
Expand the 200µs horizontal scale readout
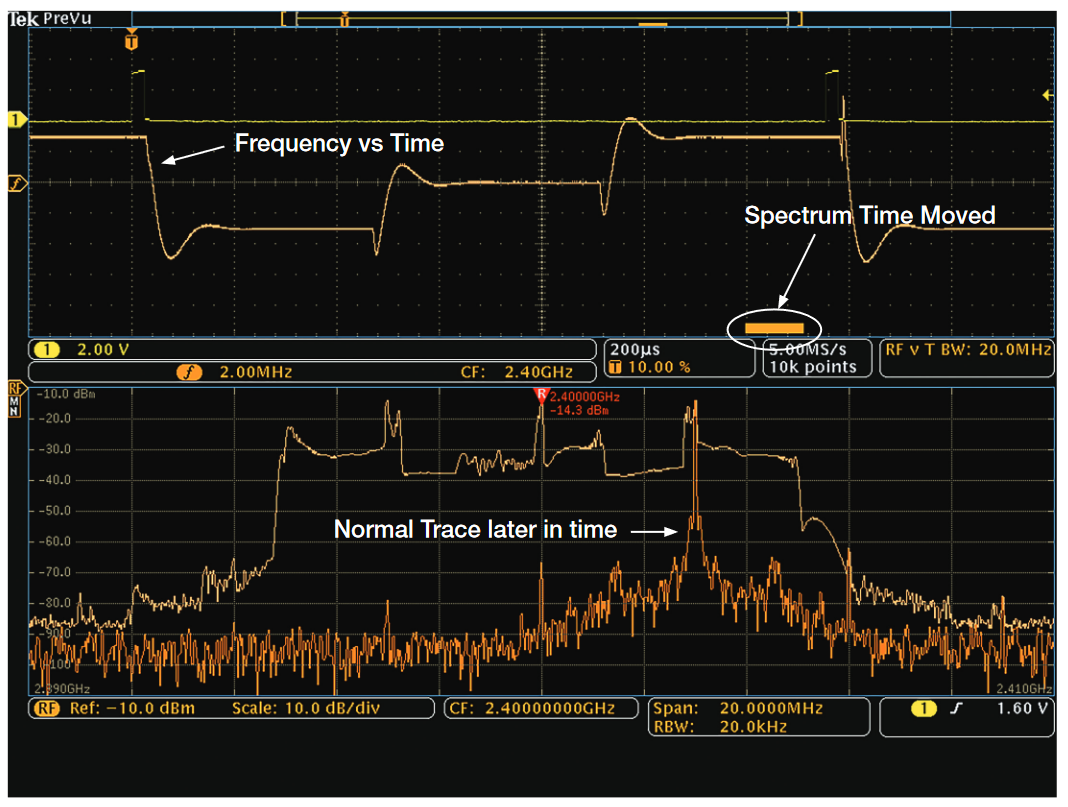(x=635, y=348)
